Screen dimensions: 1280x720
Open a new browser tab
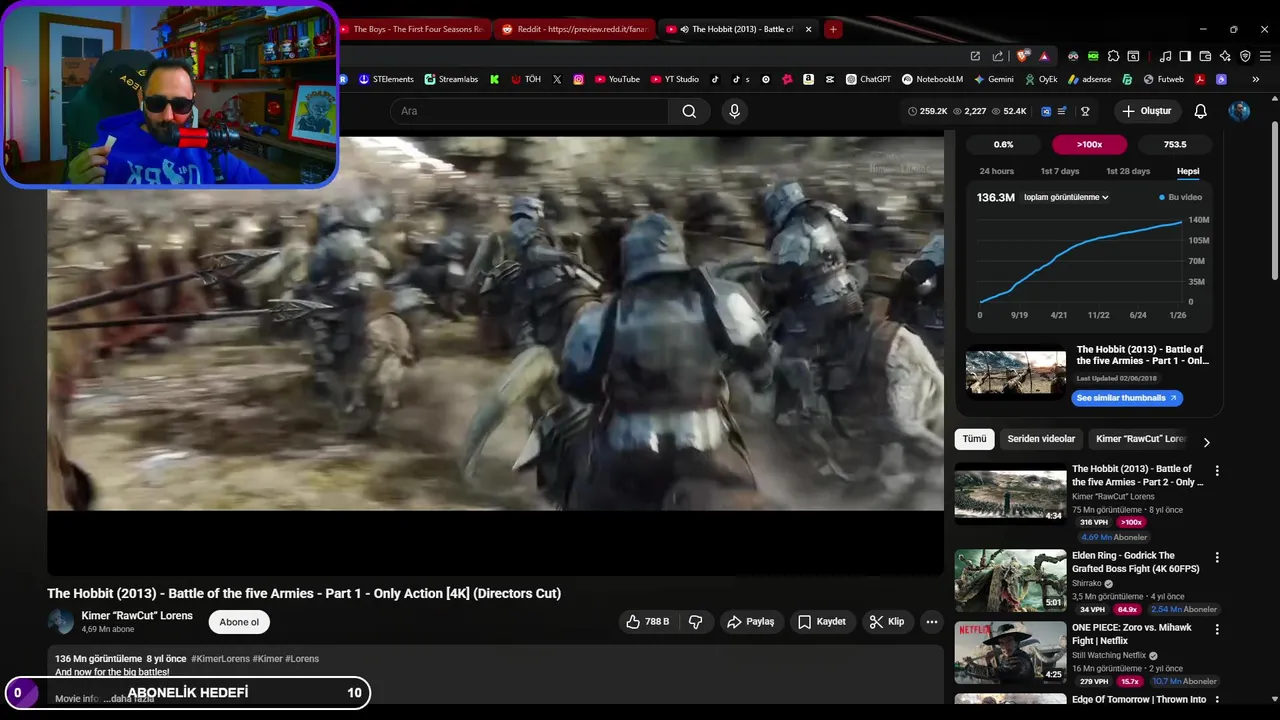click(833, 29)
